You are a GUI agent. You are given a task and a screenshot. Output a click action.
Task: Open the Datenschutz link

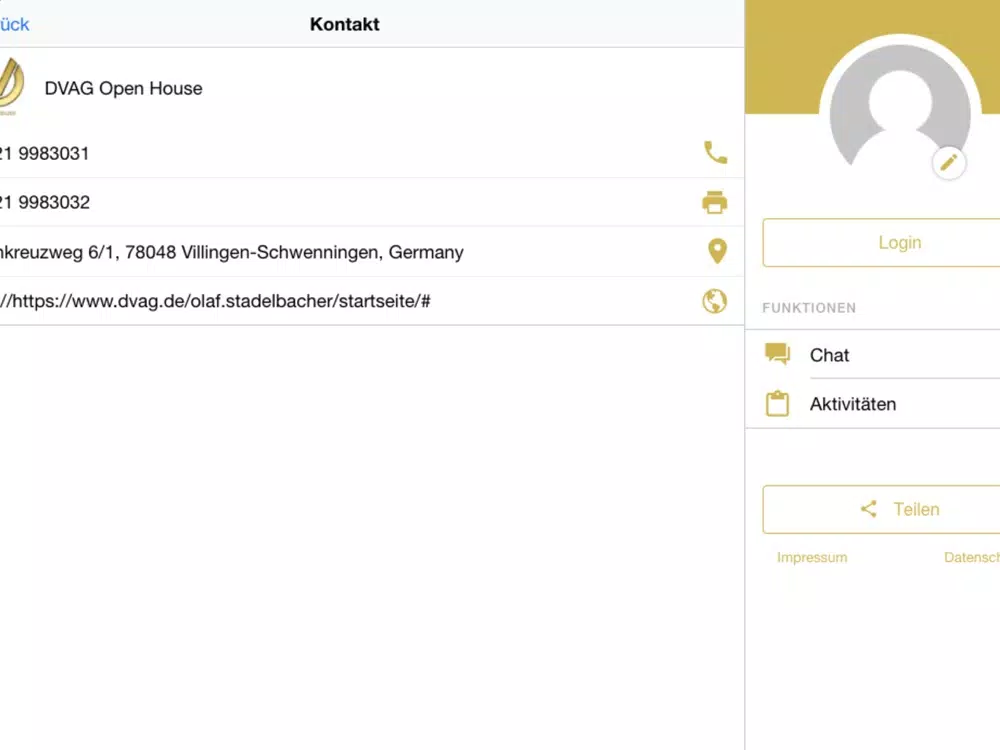[x=971, y=557]
